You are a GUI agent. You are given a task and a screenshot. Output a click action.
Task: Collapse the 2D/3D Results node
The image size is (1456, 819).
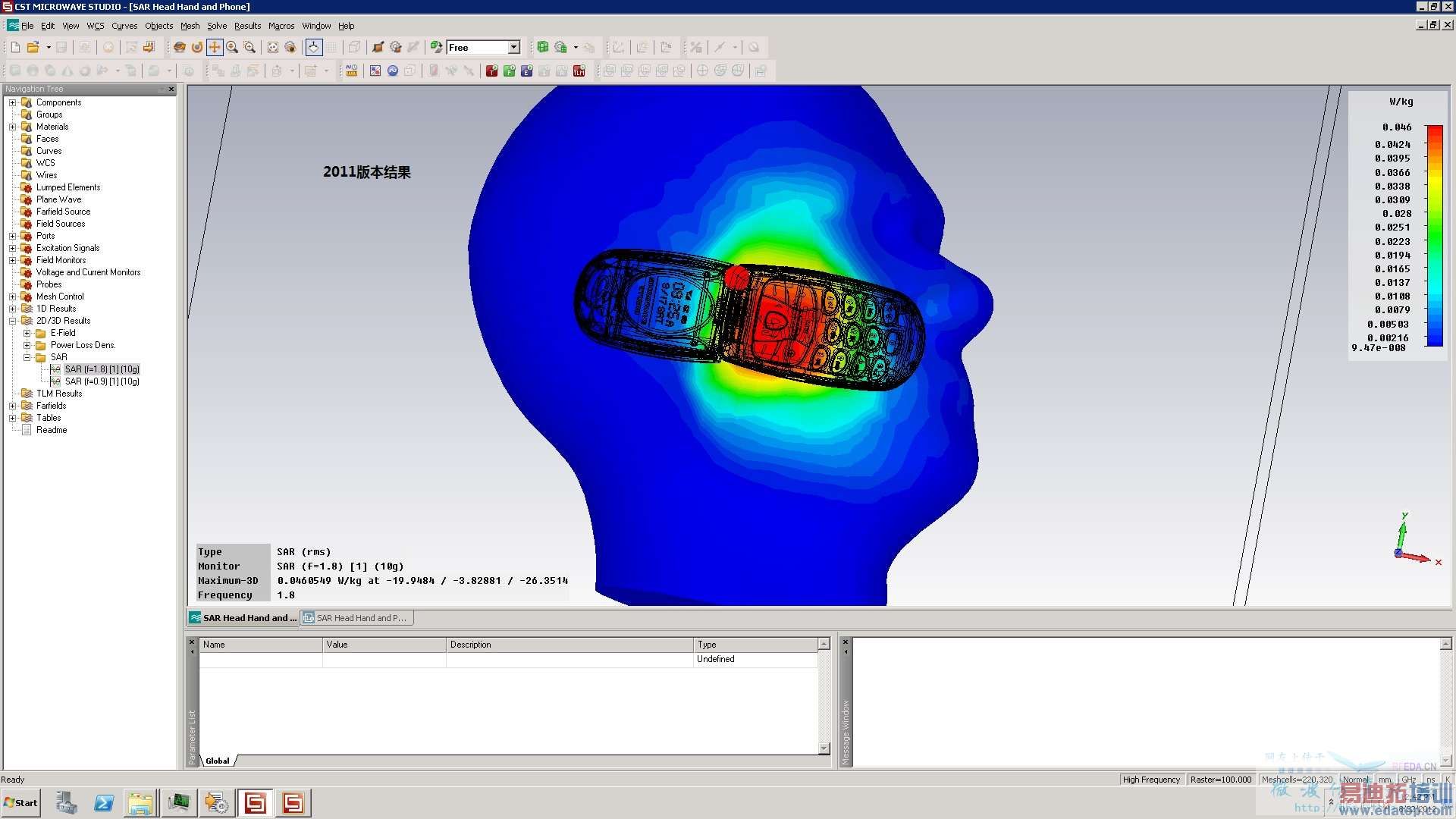12,321
